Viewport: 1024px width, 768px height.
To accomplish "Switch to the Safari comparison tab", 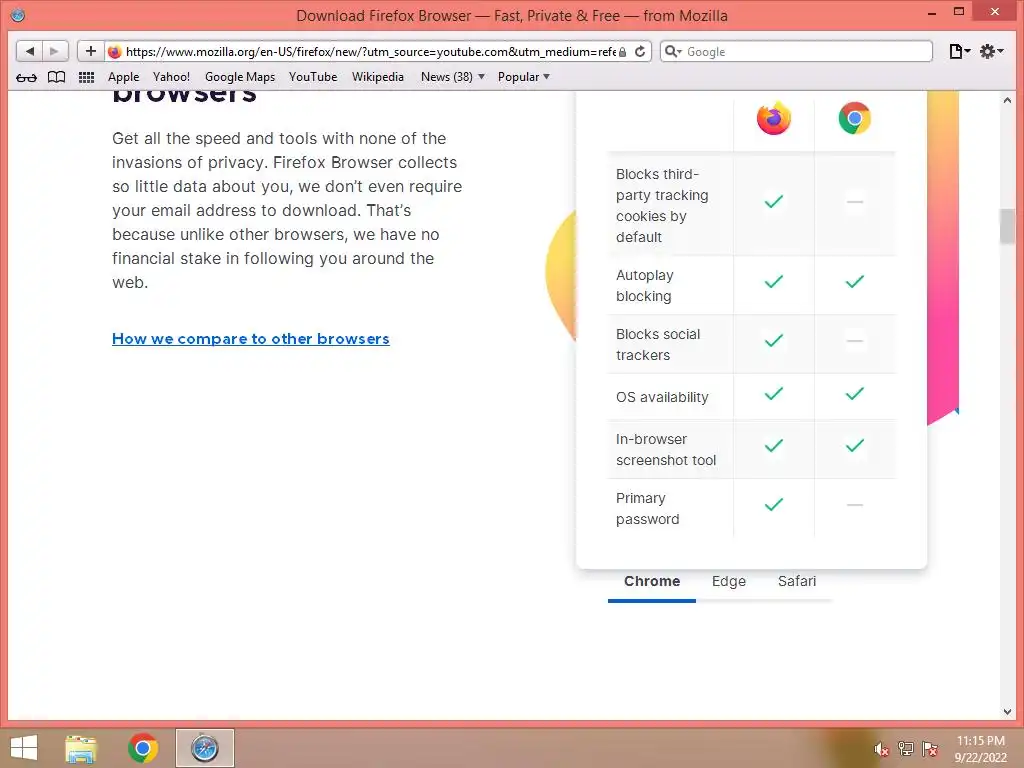I will click(797, 581).
